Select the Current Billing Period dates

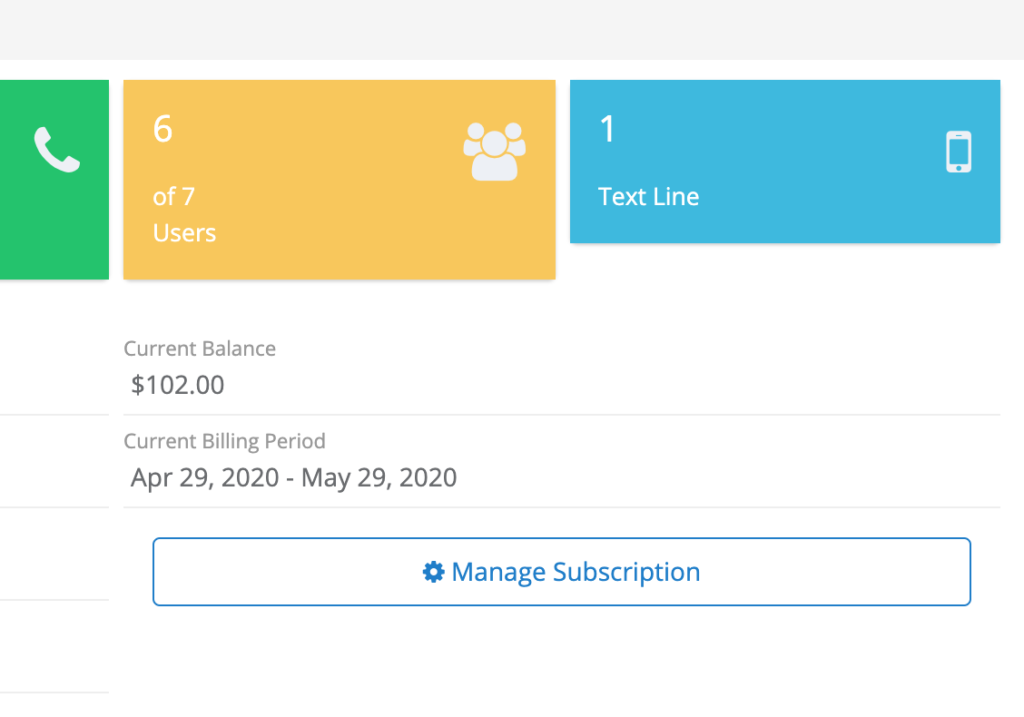click(292, 478)
